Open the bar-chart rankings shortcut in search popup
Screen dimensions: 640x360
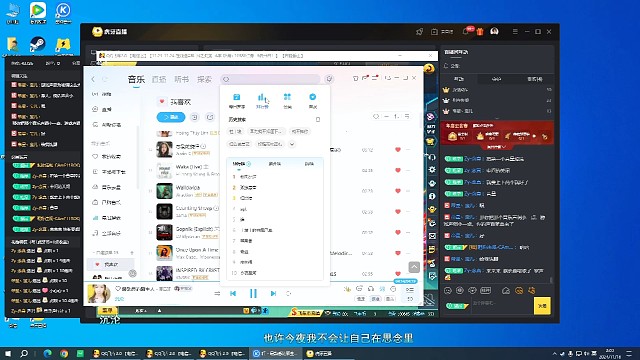click(x=262, y=100)
